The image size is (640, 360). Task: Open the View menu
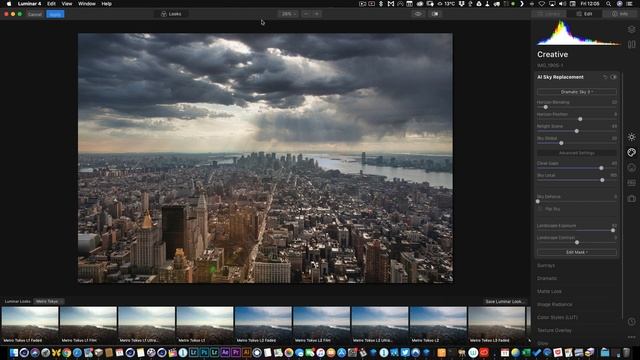(67, 4)
